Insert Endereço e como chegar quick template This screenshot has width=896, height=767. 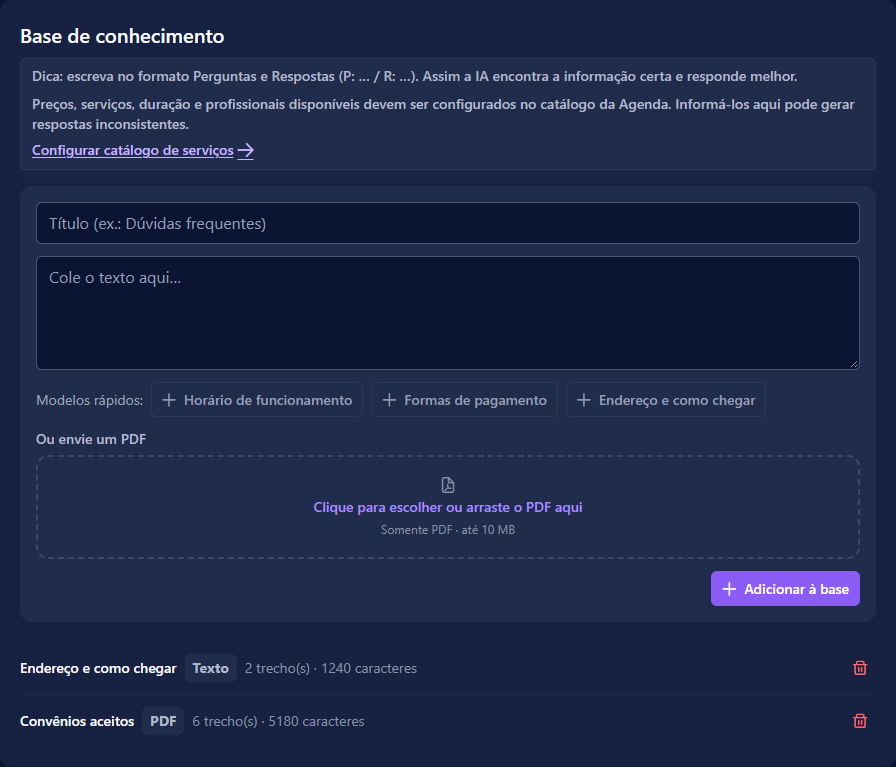click(x=666, y=400)
